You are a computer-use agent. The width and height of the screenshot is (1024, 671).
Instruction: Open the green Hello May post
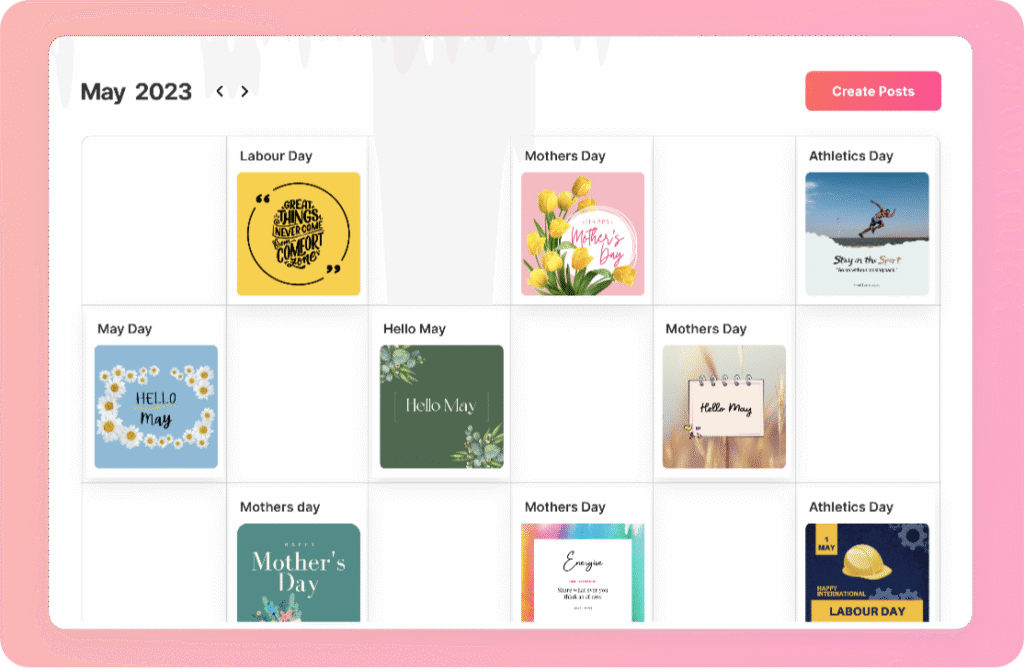(441, 406)
